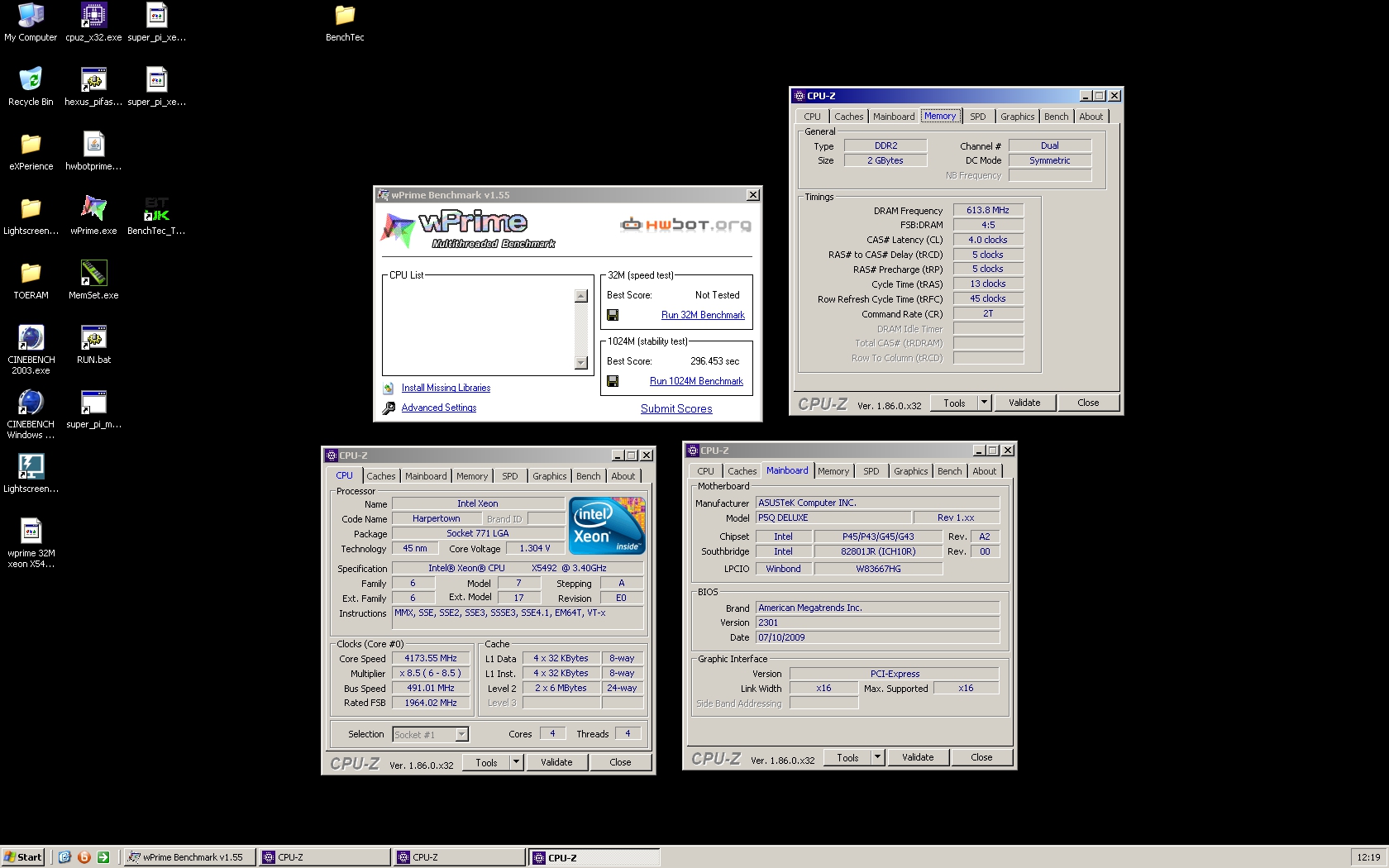Screen dimensions: 1389x868
Task: Open the Recycle Bin icon
Action: click(31, 87)
